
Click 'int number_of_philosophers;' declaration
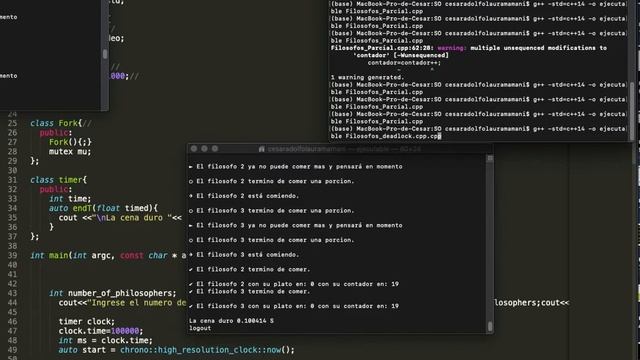[x=113, y=293]
